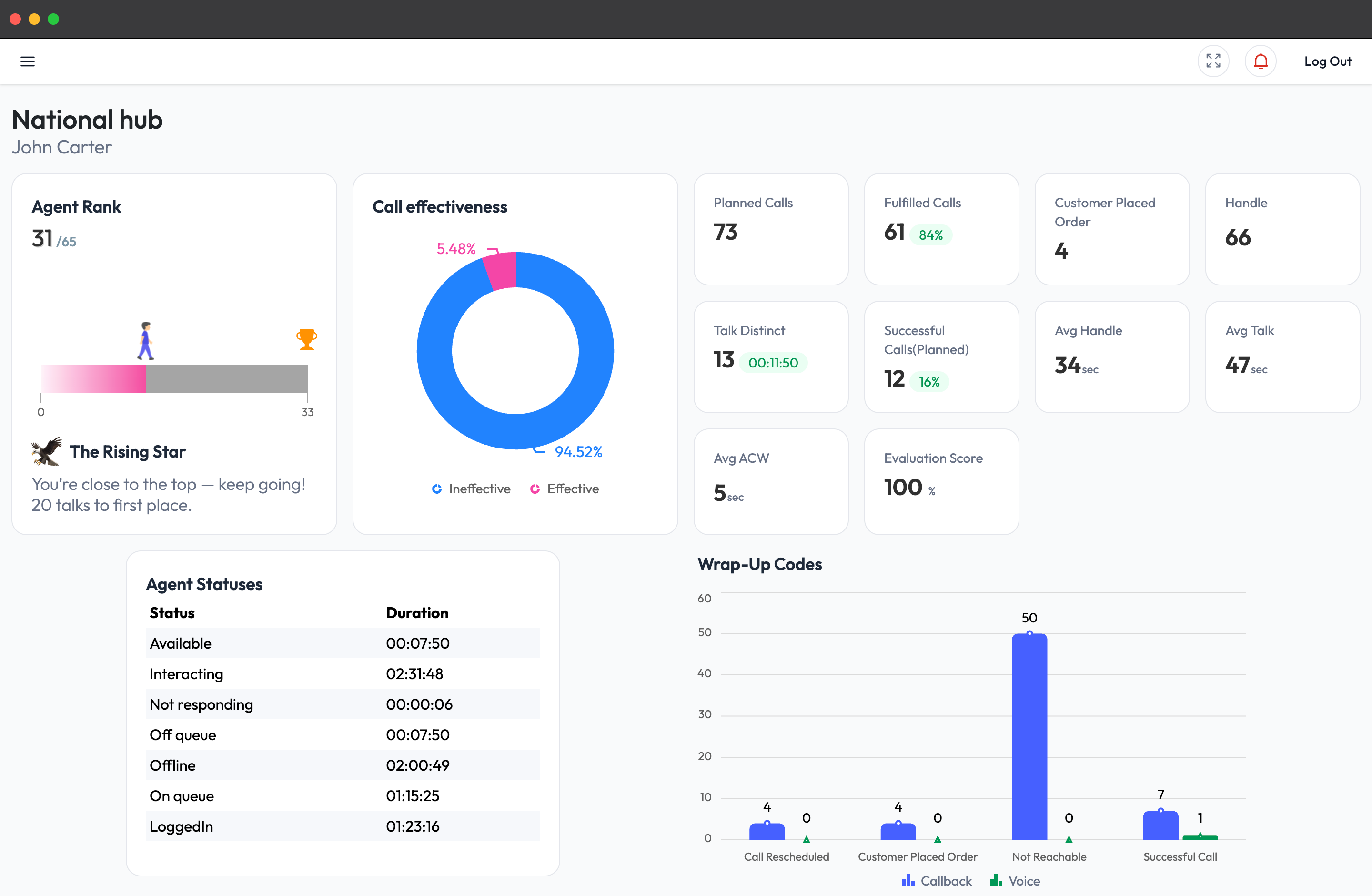Image resolution: width=1372 pixels, height=896 pixels.
Task: Select the Available status row
Action: pyautogui.click(x=343, y=643)
